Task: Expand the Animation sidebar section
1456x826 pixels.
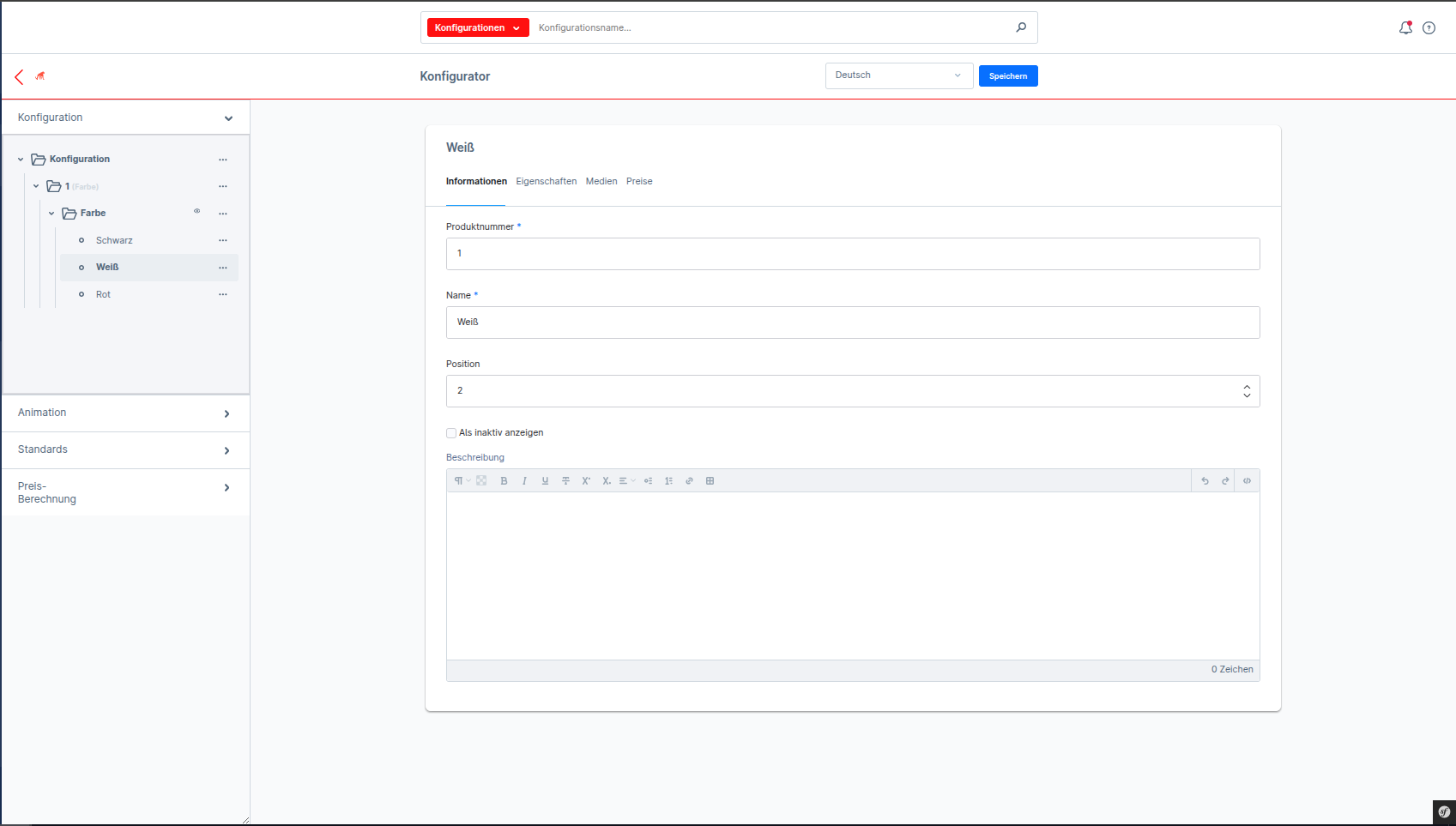Action: (125, 413)
